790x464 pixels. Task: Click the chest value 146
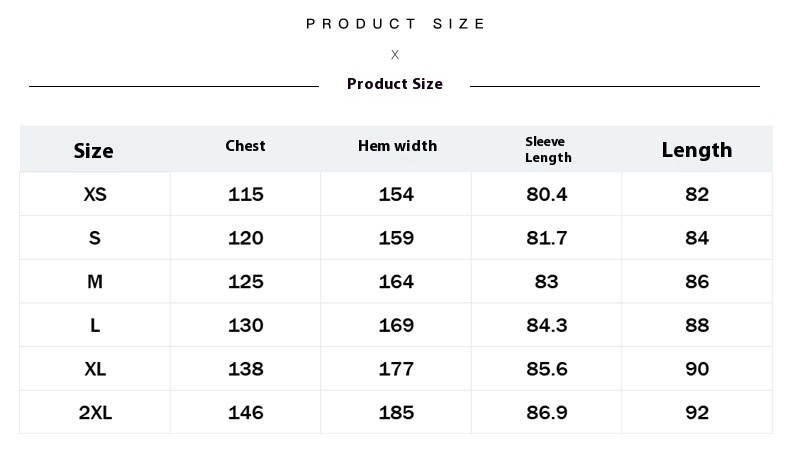[246, 413]
